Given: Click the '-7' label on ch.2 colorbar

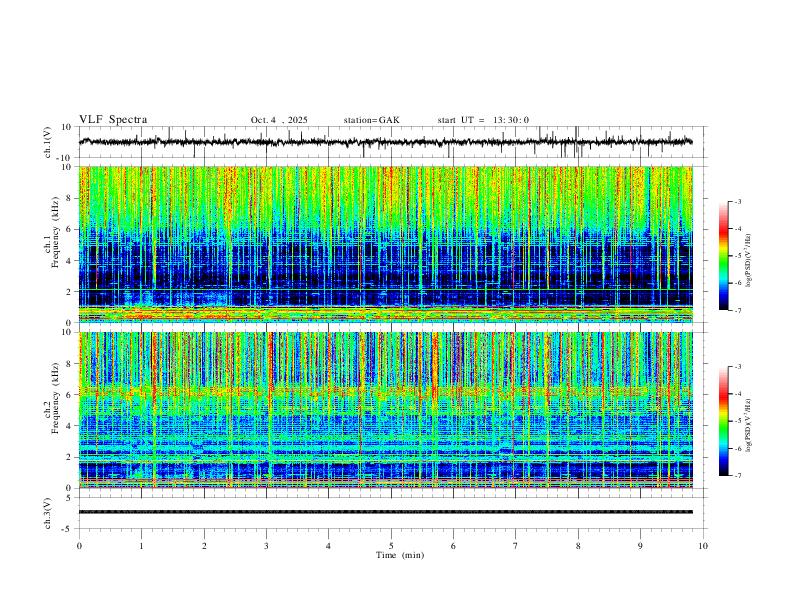Looking at the screenshot, I should pyautogui.click(x=737, y=476).
